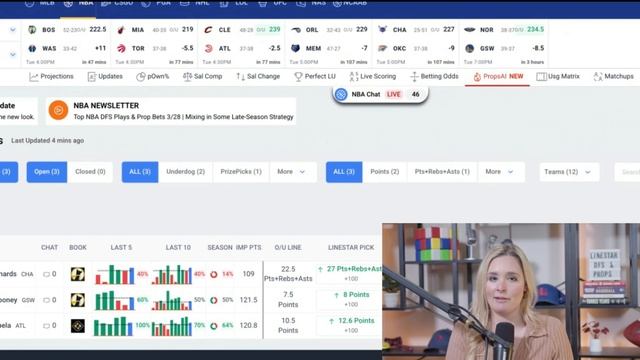Open the Sal Change tab
The height and width of the screenshot is (360, 640).
(x=258, y=76)
